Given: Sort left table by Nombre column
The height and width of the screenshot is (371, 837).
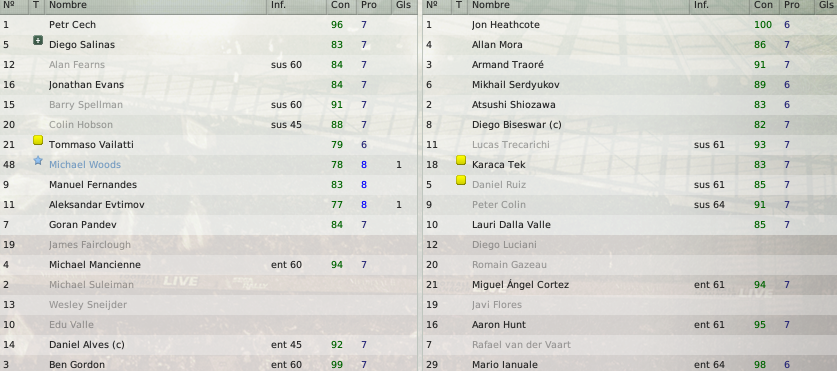Looking at the screenshot, I should tap(68, 5).
